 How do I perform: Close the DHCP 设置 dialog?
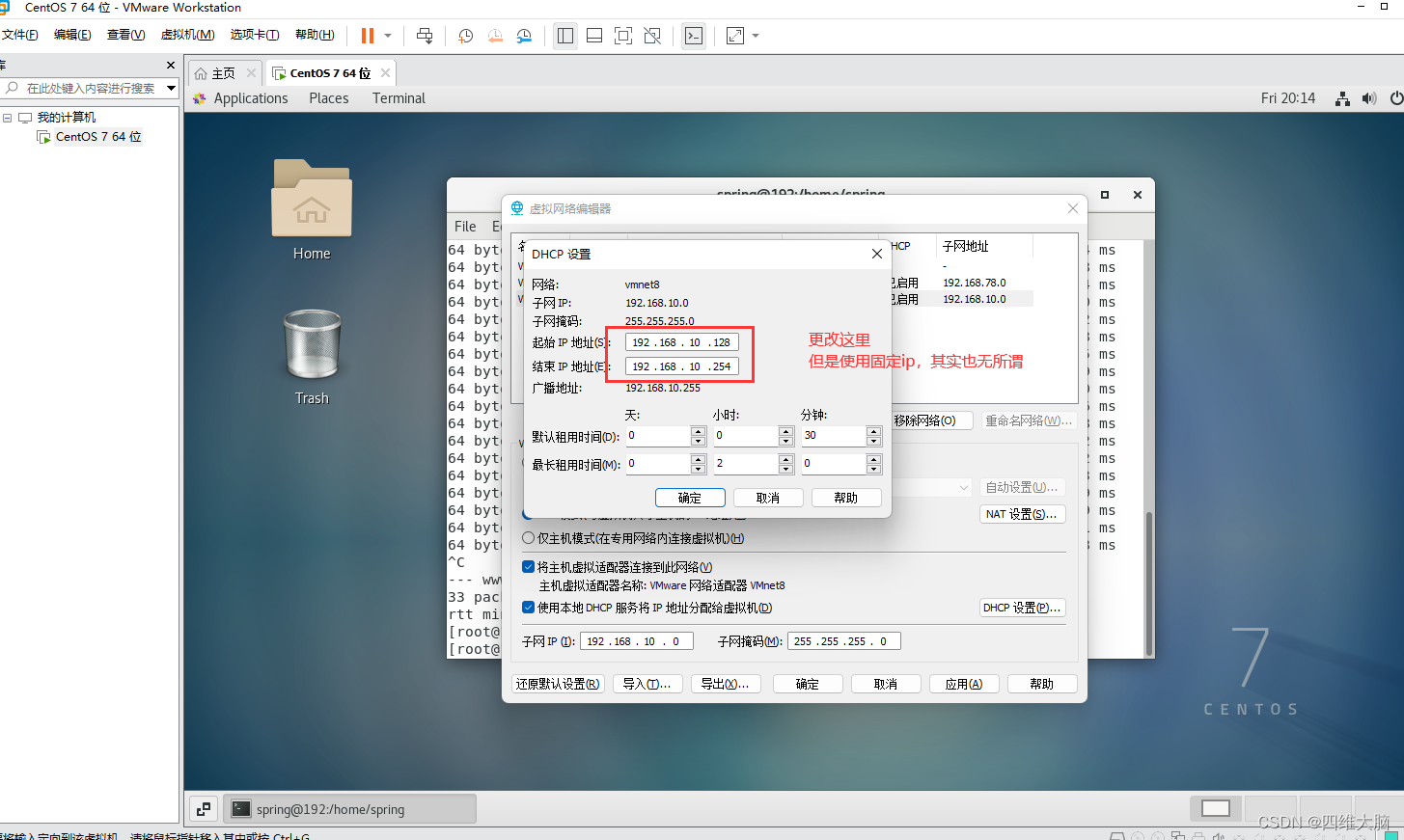coord(877,254)
